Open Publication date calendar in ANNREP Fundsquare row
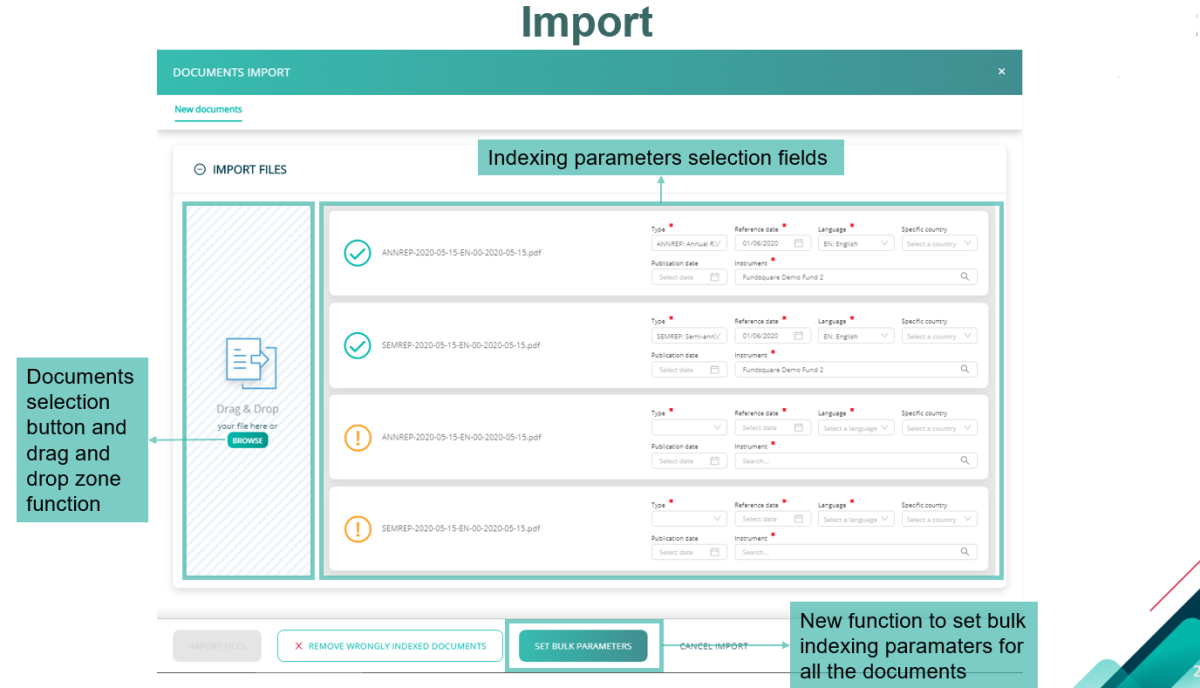The width and height of the screenshot is (1200, 688). click(715, 277)
